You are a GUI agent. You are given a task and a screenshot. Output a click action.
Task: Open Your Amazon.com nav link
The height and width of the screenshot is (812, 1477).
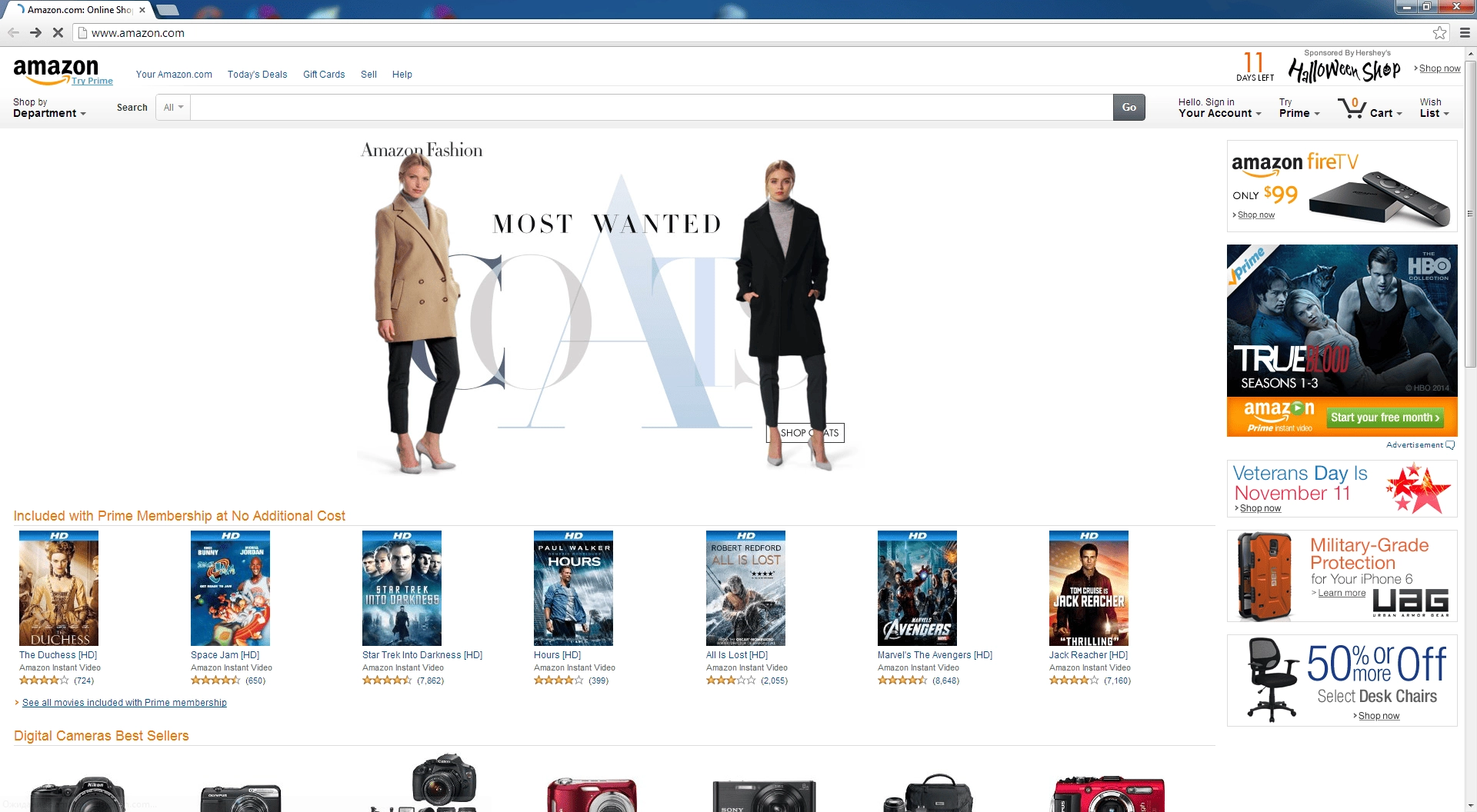coord(174,75)
